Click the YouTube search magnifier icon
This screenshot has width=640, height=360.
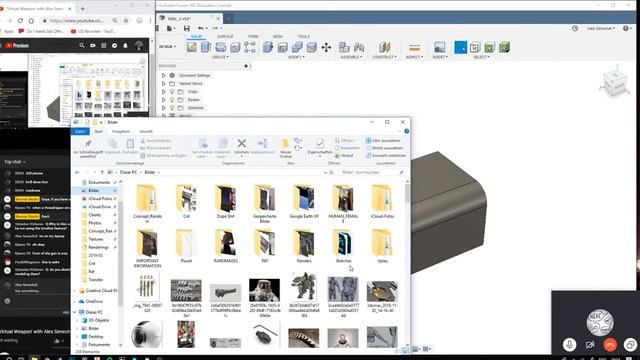point(82,46)
